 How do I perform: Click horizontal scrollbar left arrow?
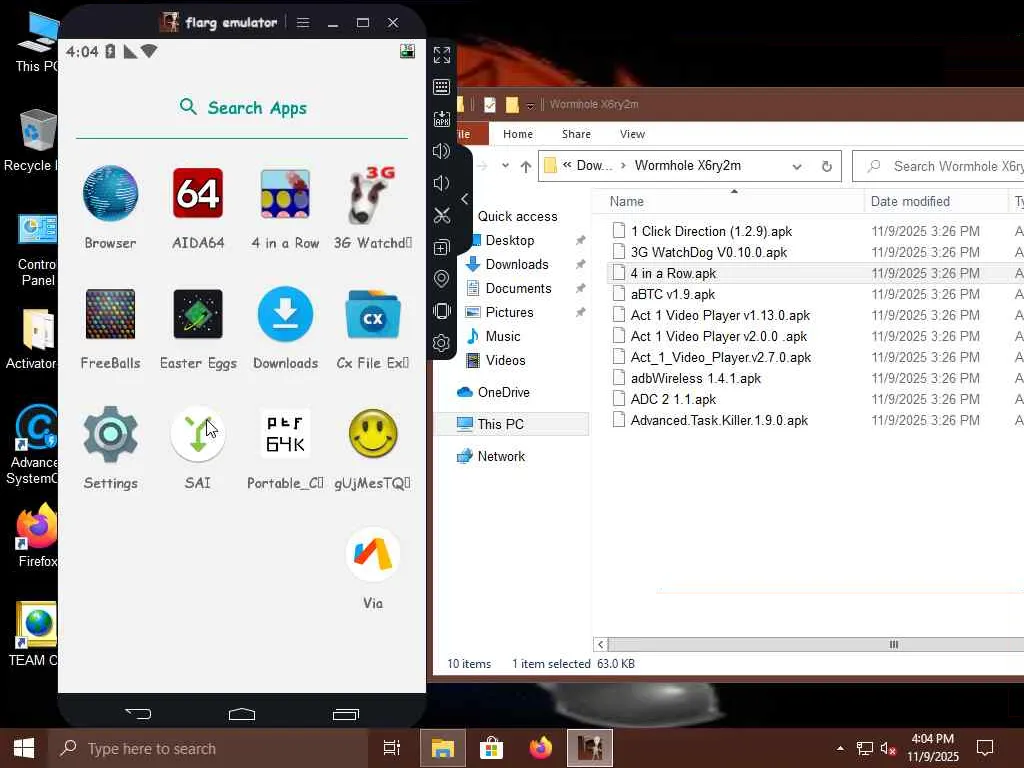pos(601,645)
